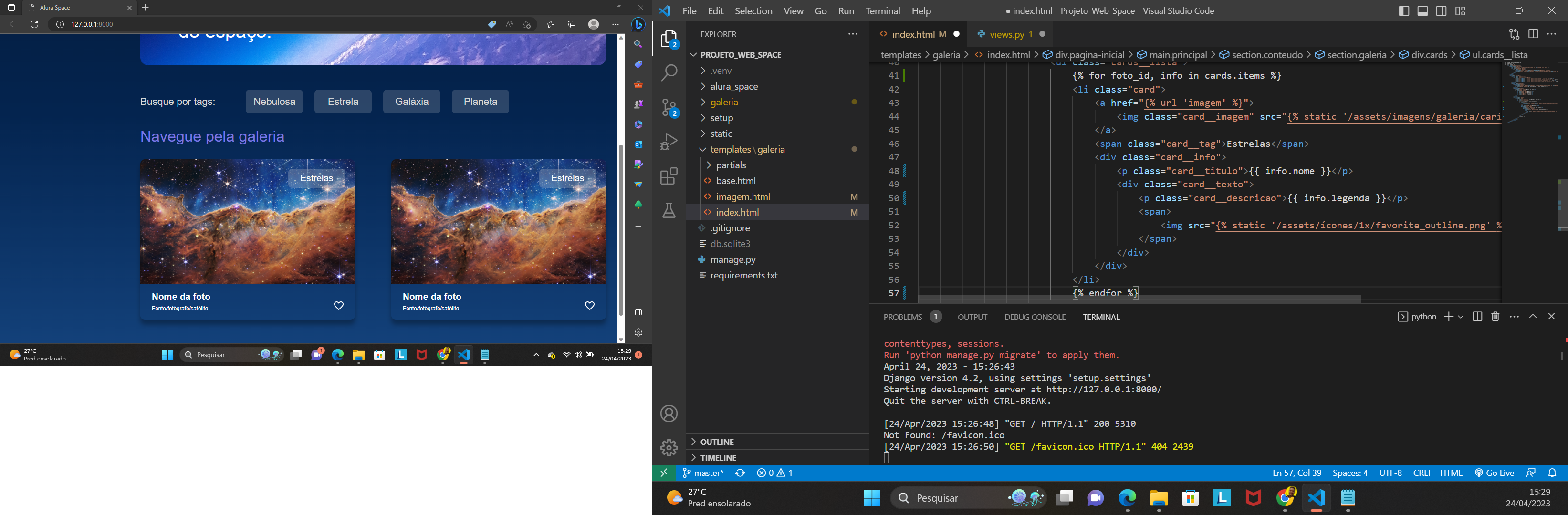Open the Search view in VS Code
The height and width of the screenshot is (515, 1568).
[669, 73]
